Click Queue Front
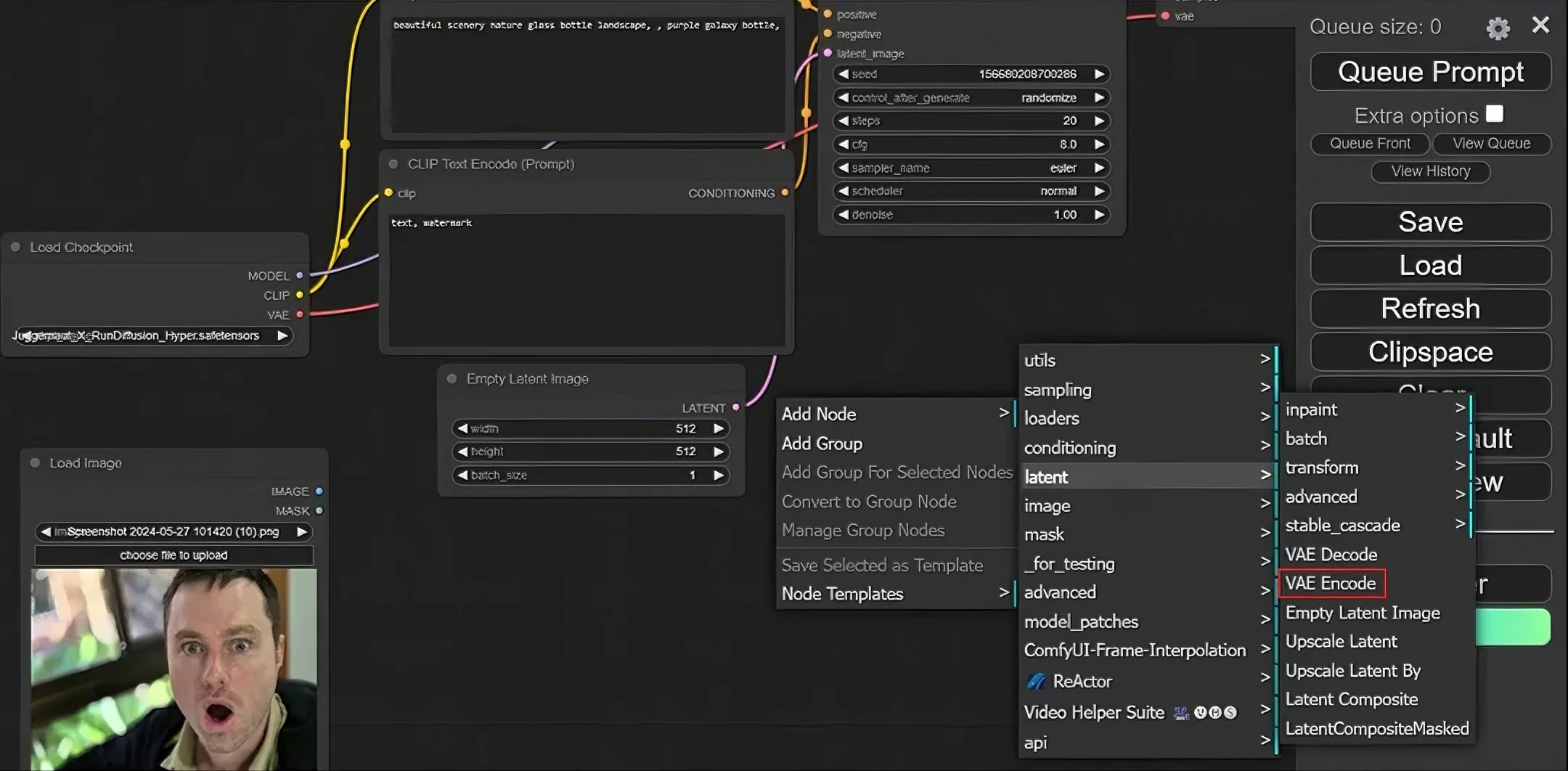This screenshot has width=1568, height=771. [1370, 144]
